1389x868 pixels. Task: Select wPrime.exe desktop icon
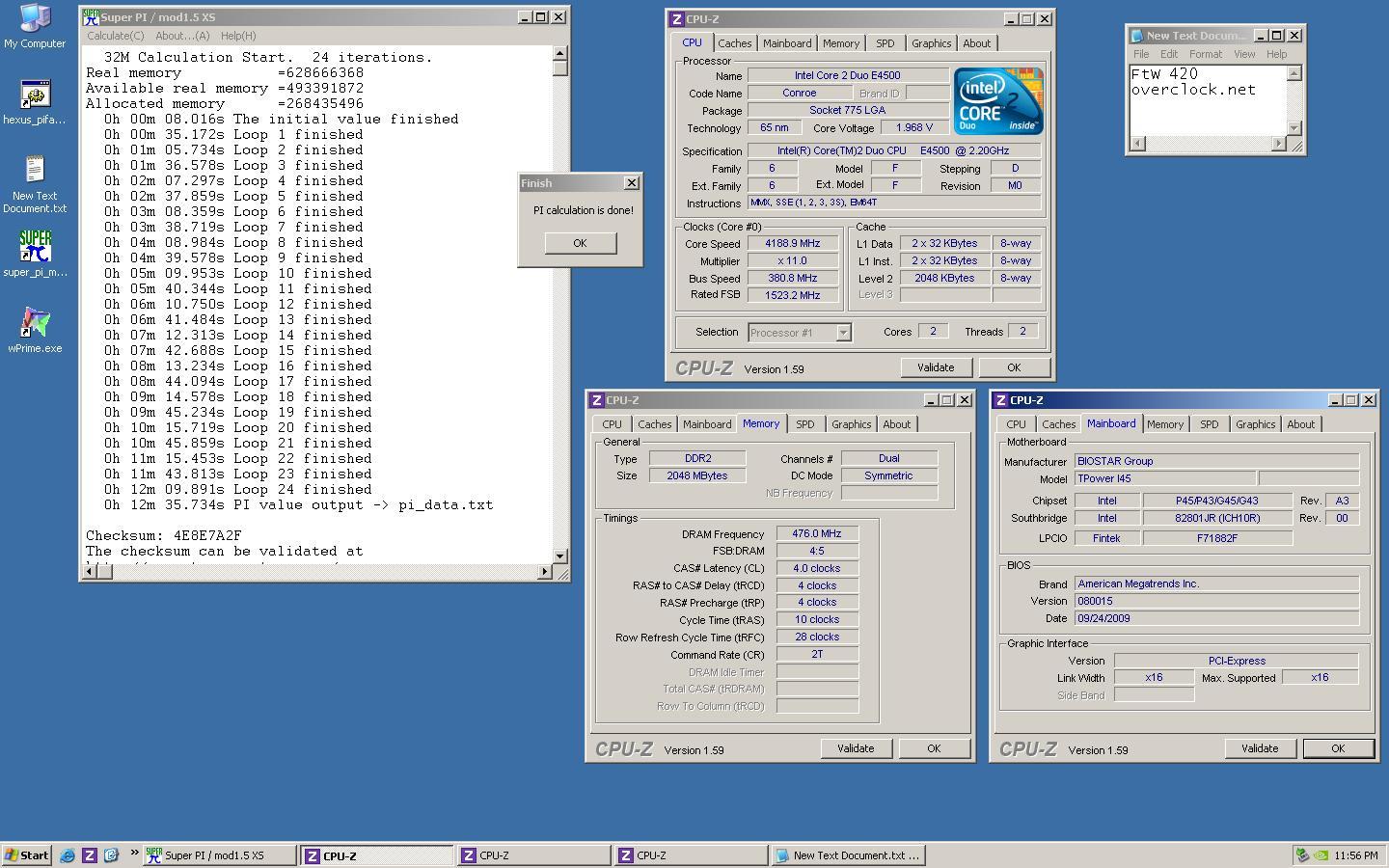tap(35, 330)
